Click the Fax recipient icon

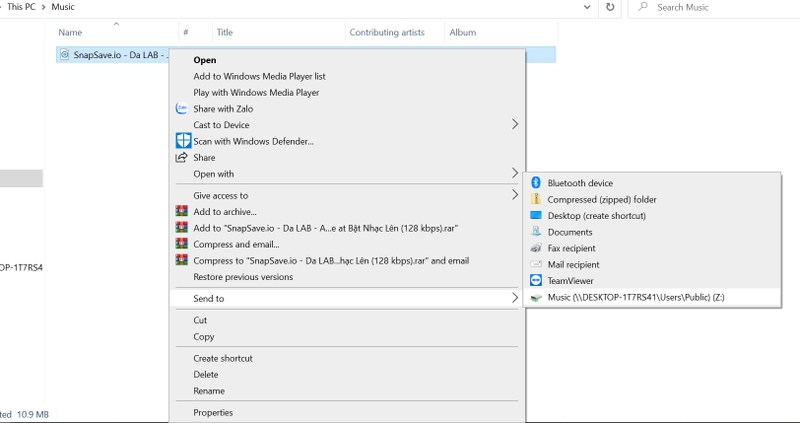pos(536,248)
